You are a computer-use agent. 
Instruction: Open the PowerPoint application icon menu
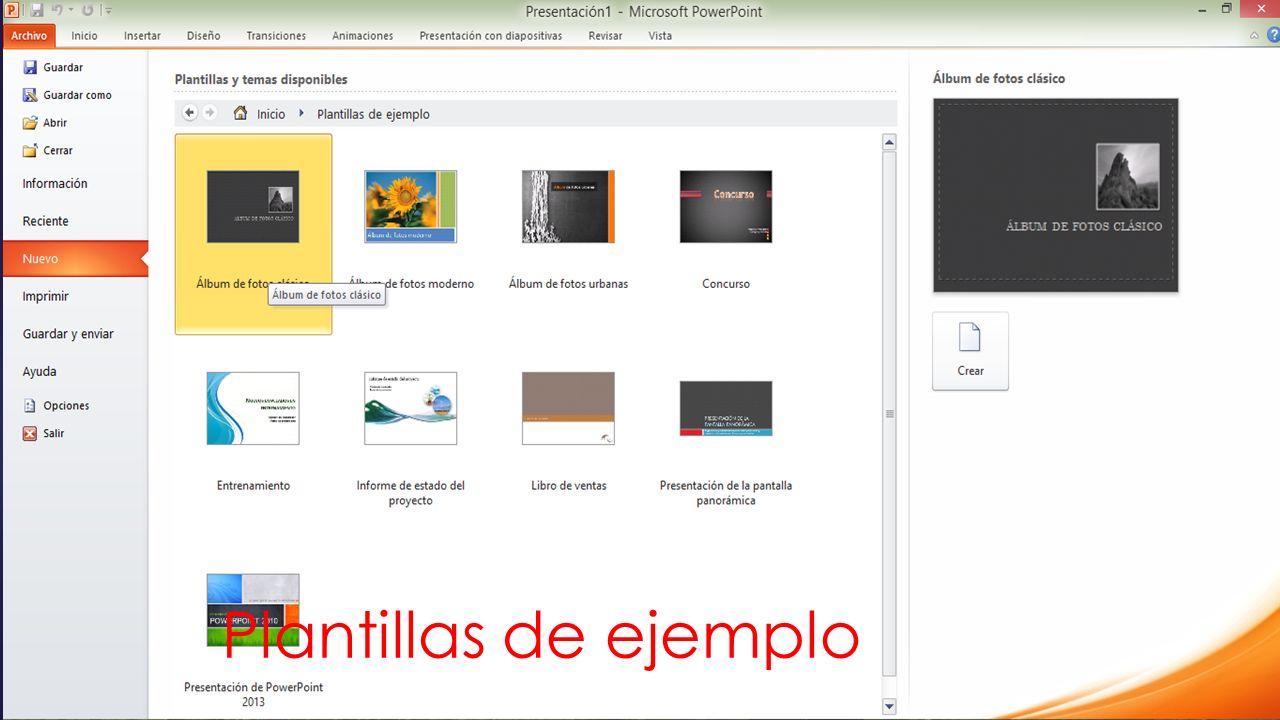[12, 10]
